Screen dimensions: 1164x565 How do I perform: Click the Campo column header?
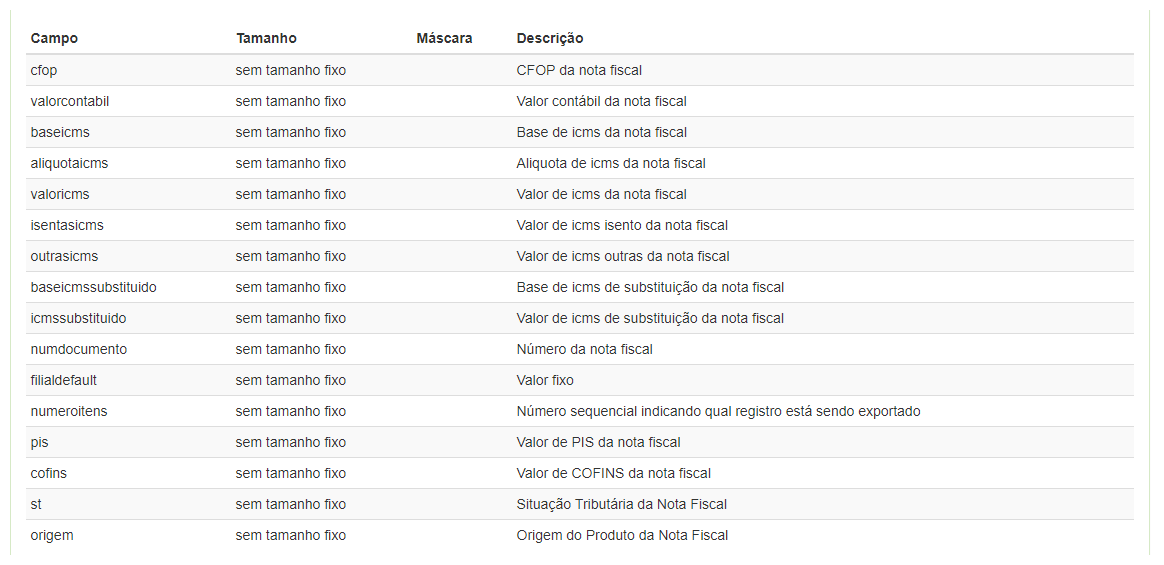[x=54, y=38]
